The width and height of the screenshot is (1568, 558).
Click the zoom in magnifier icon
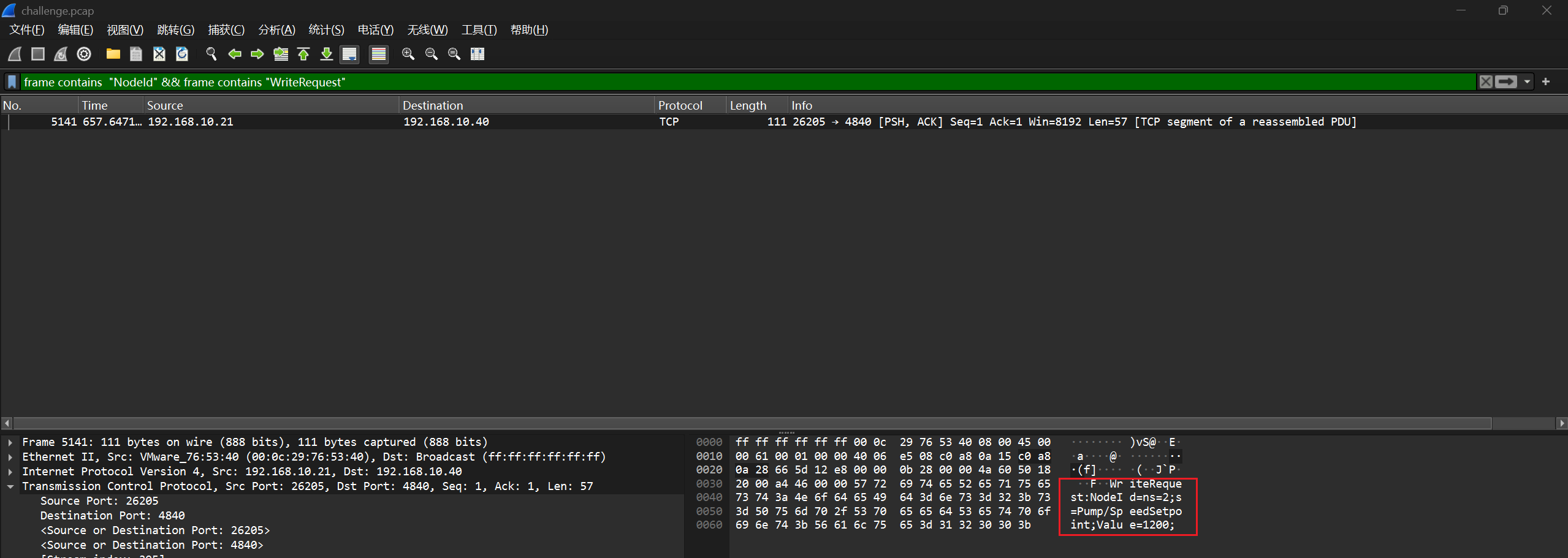pyautogui.click(x=408, y=54)
